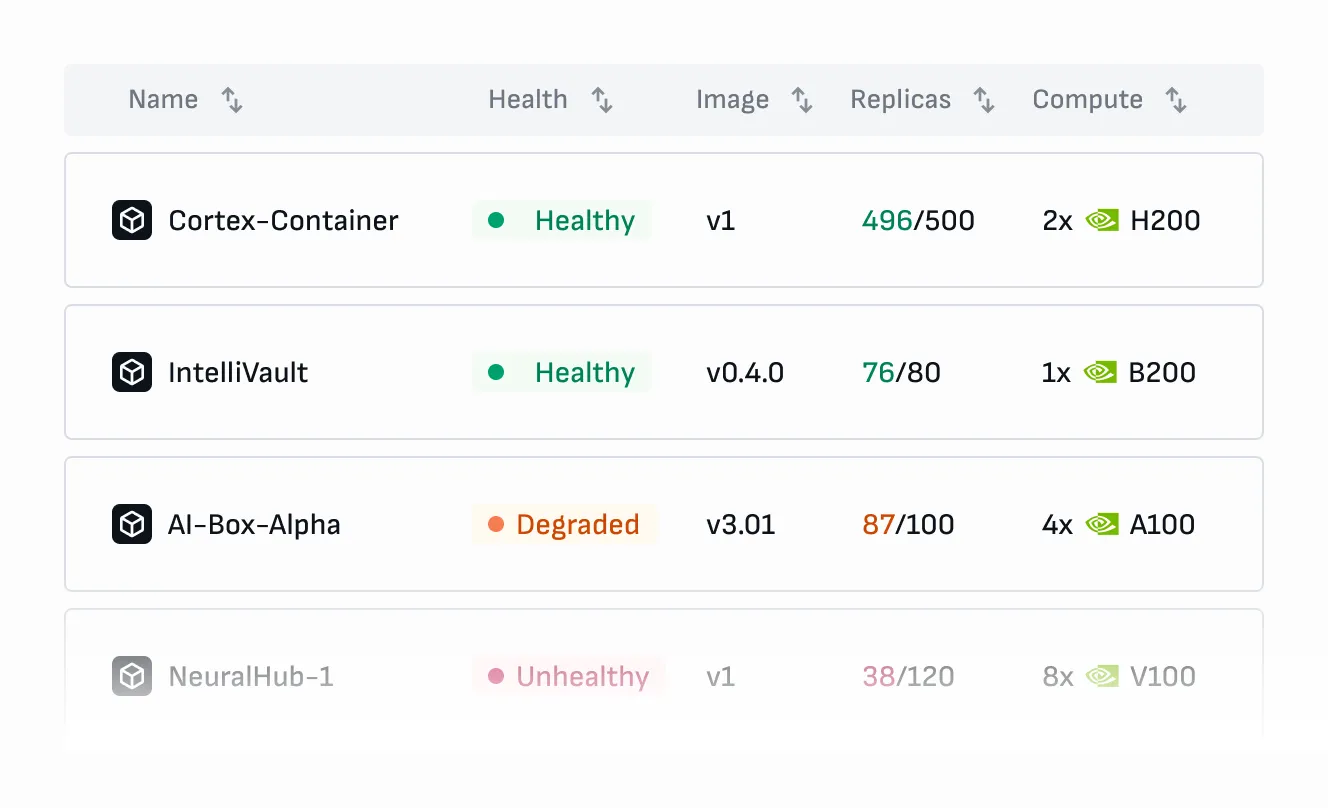Viewport: 1328px width, 808px height.
Task: Toggle sort order on Compute column
Action: (1176, 100)
